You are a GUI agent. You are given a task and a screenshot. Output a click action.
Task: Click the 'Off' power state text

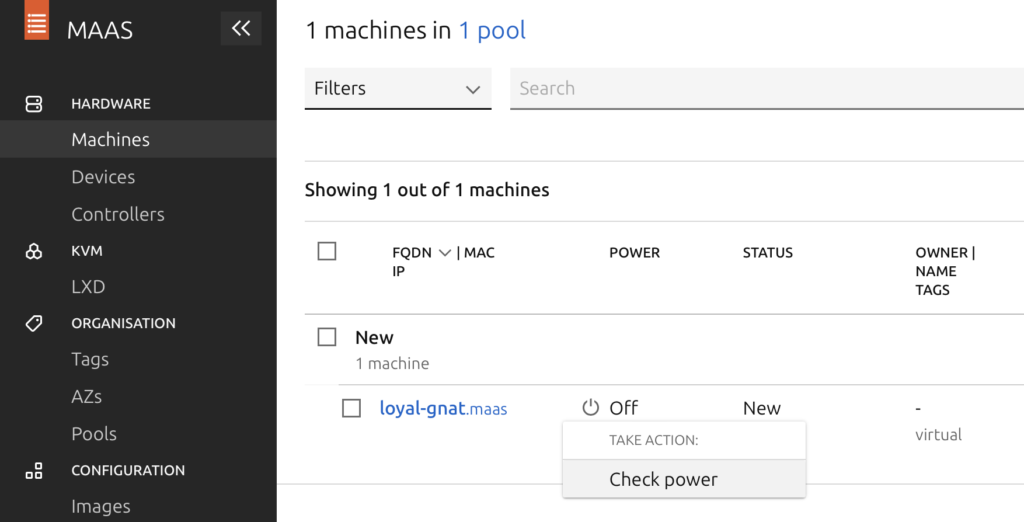pos(624,408)
